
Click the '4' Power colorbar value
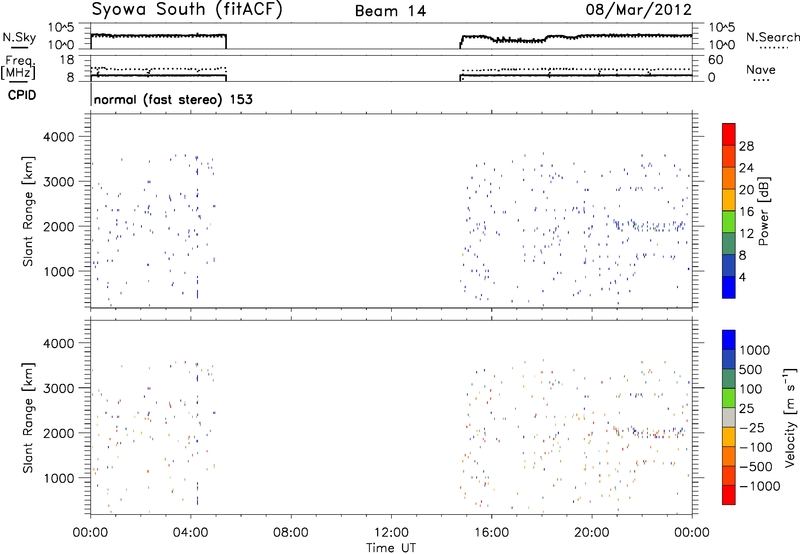click(742, 278)
